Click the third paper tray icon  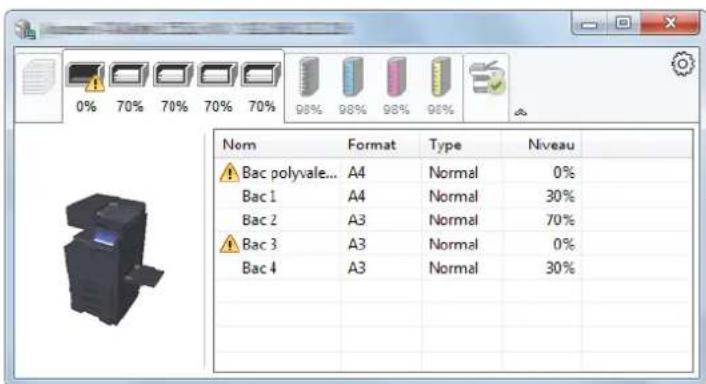[173, 75]
